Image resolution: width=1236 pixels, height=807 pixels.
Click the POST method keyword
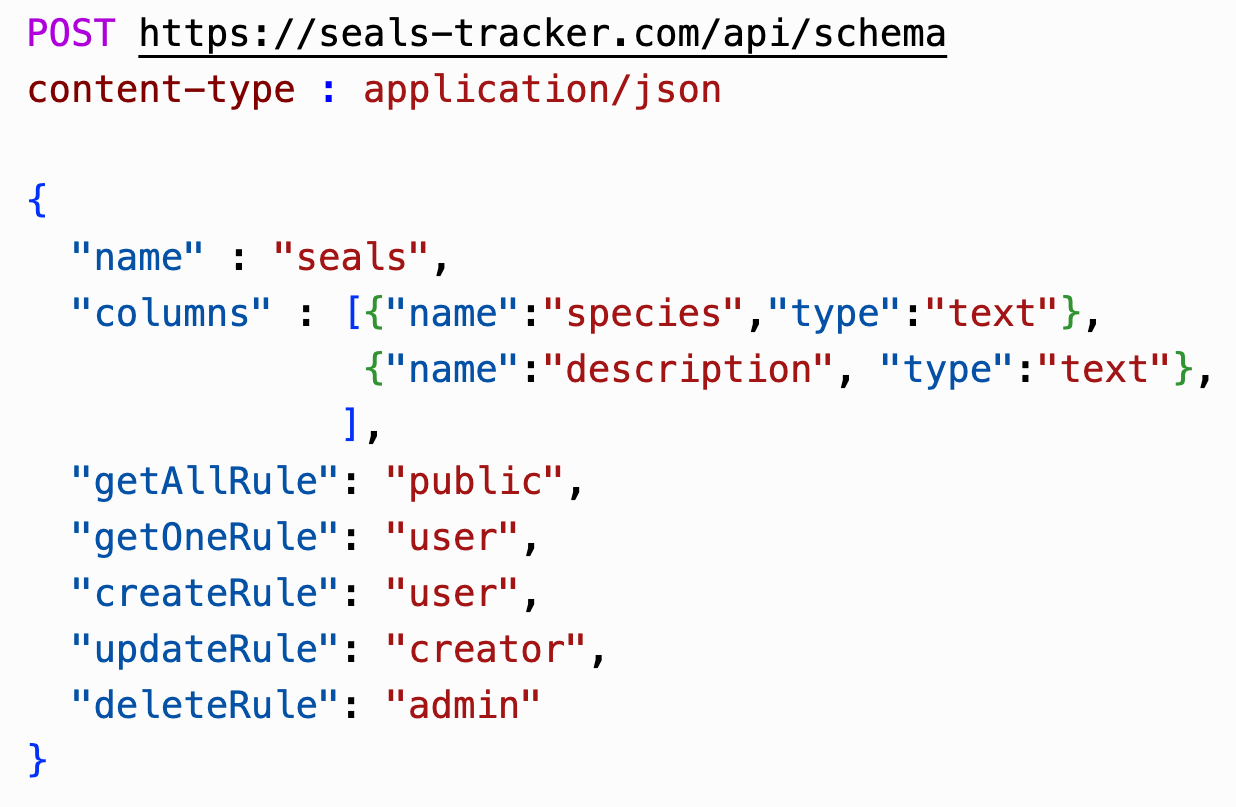point(71,35)
